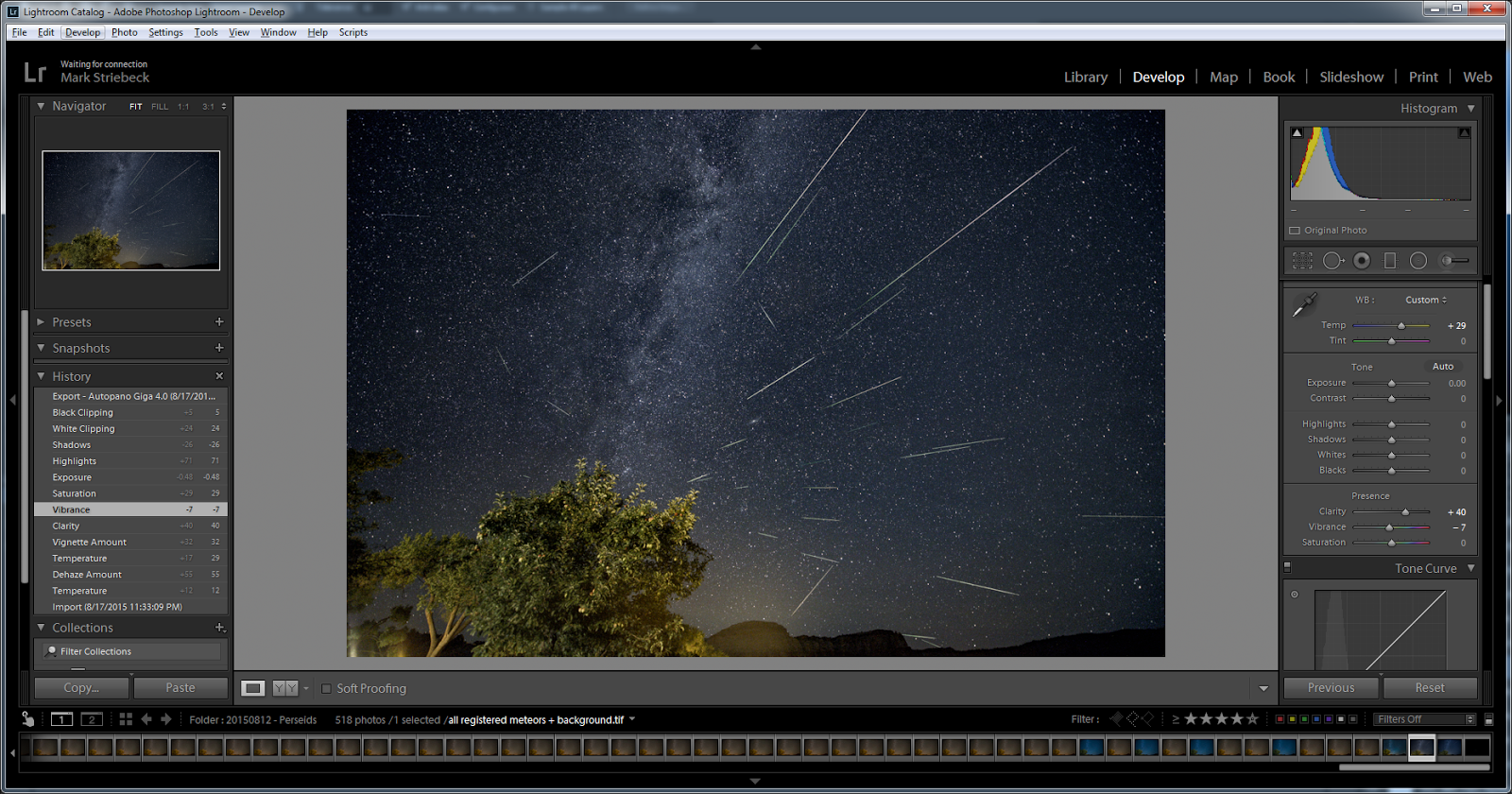Collapse the Navigator panel
Viewport: 1512px width, 794px height.
[x=41, y=106]
